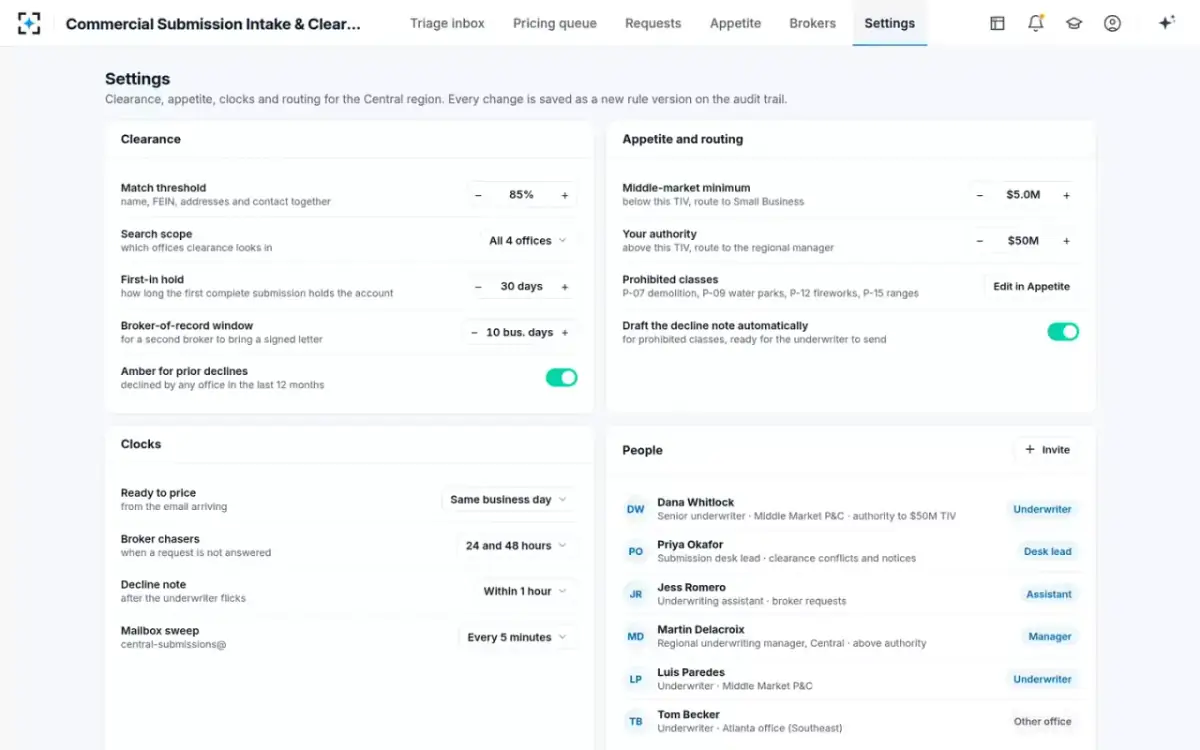The image size is (1200, 750).
Task: Increase First-in hold days
Action: click(565, 287)
